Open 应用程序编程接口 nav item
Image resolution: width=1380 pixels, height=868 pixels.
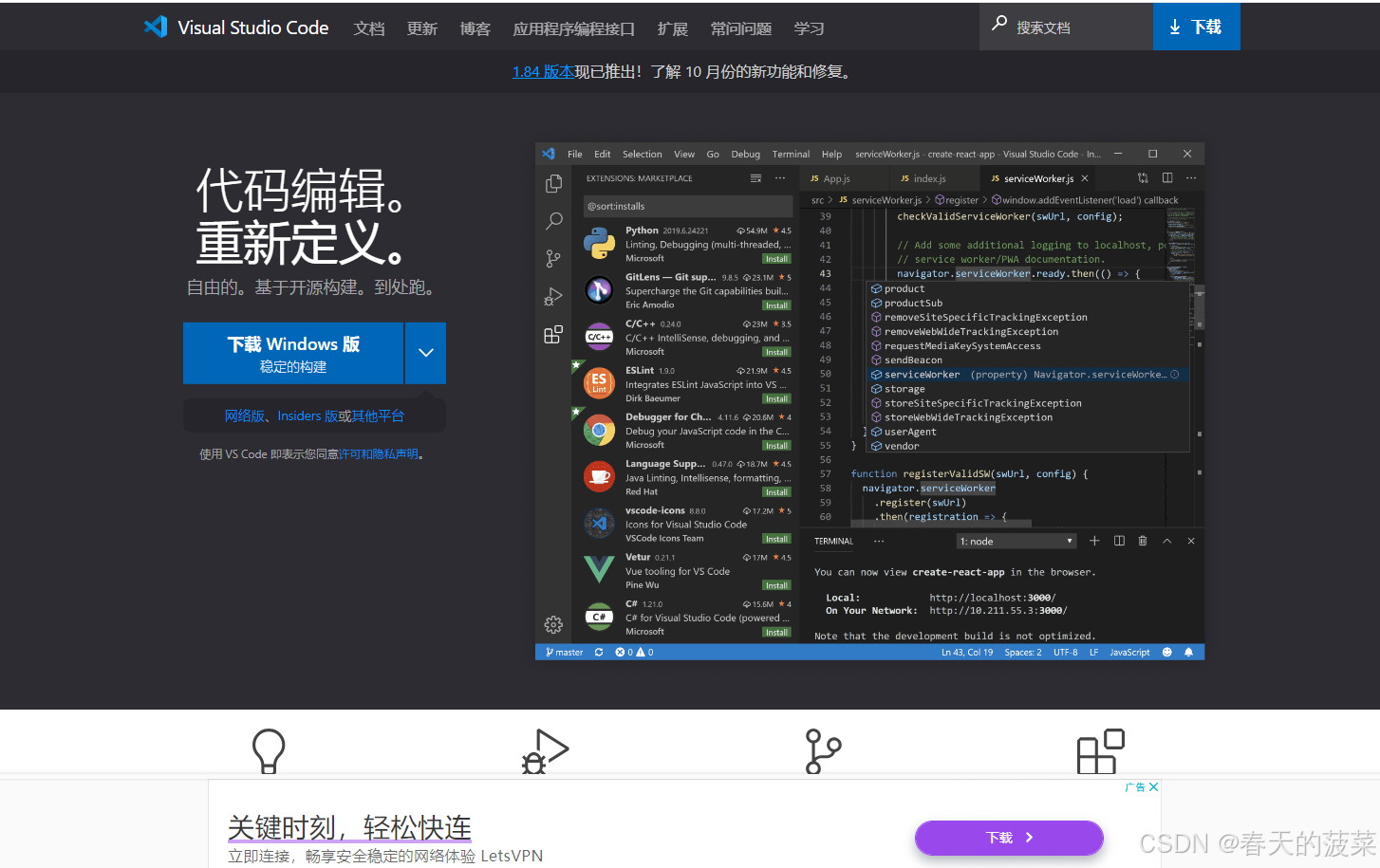point(573,28)
